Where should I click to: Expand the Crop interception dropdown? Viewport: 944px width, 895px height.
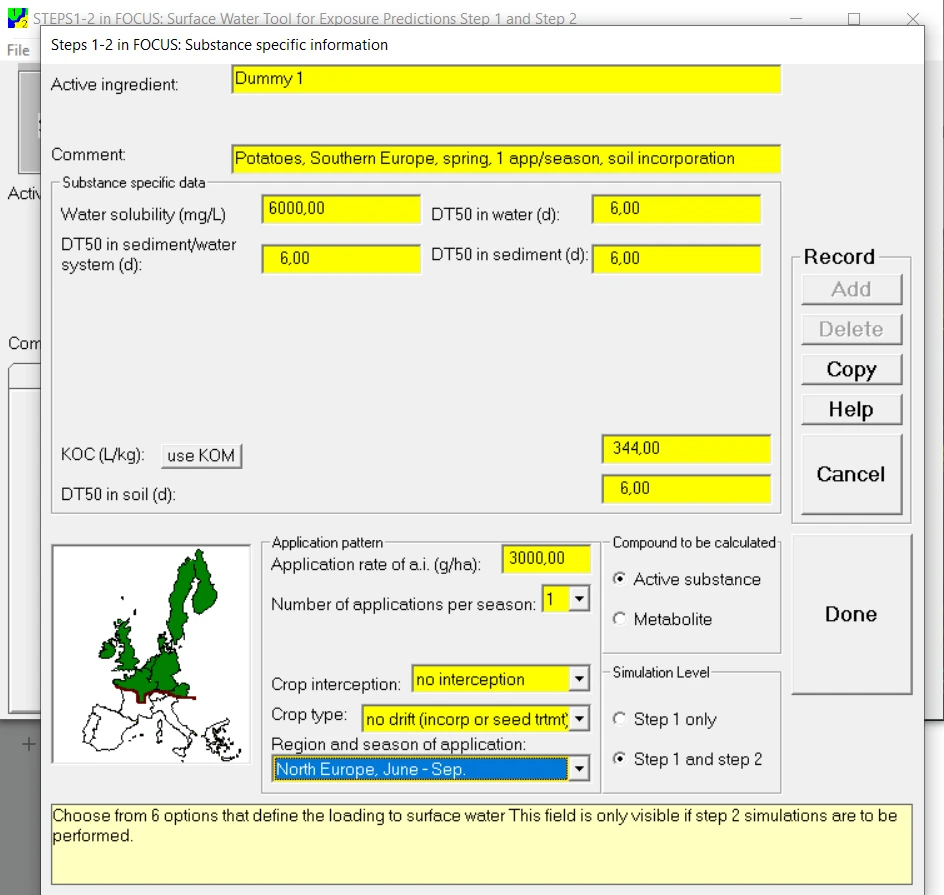(x=579, y=680)
